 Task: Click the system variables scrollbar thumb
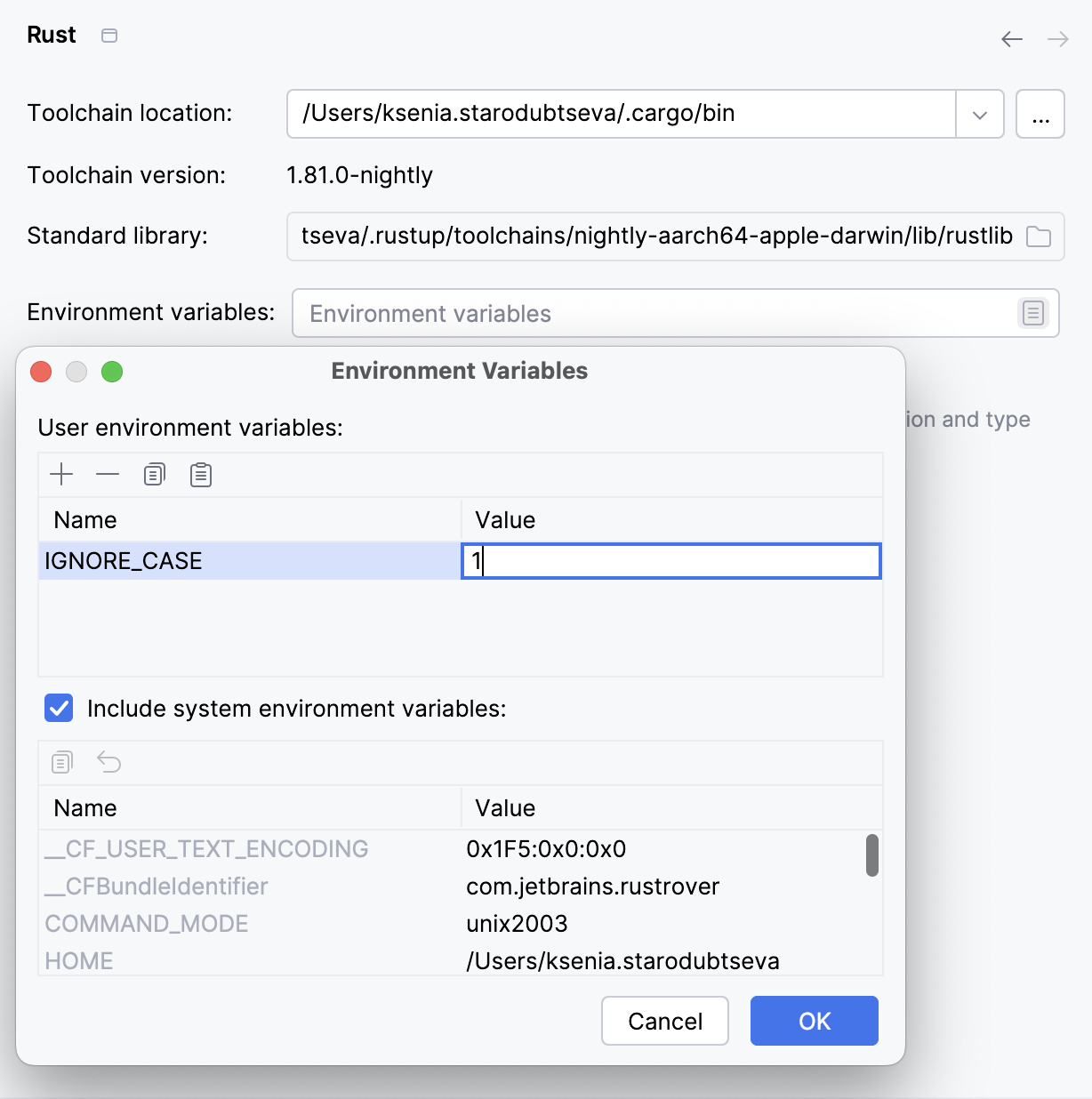click(872, 855)
